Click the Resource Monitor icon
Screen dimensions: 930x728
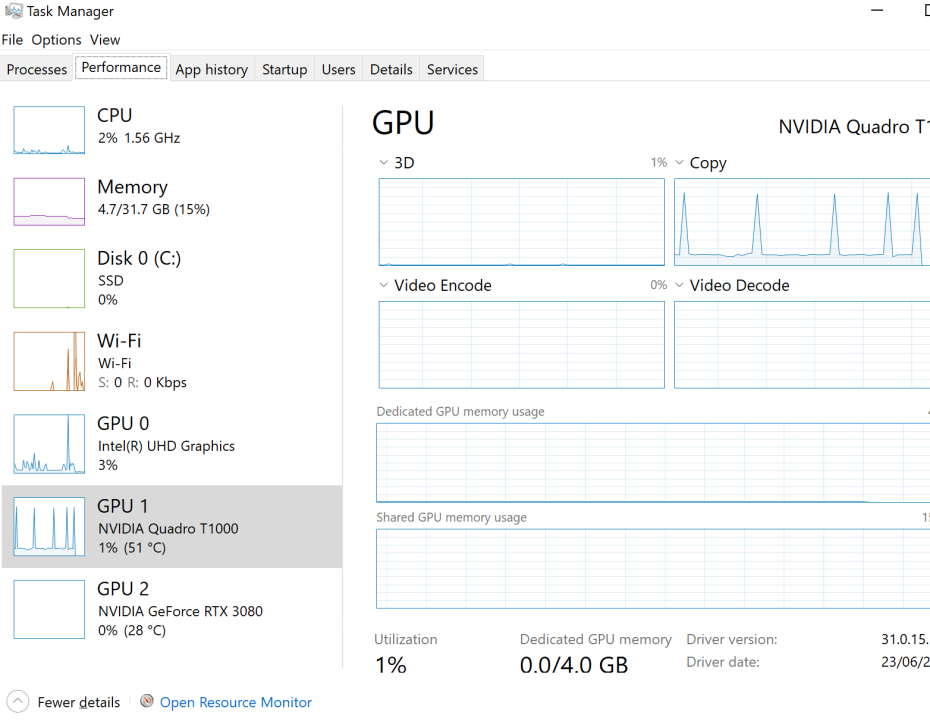(146, 701)
